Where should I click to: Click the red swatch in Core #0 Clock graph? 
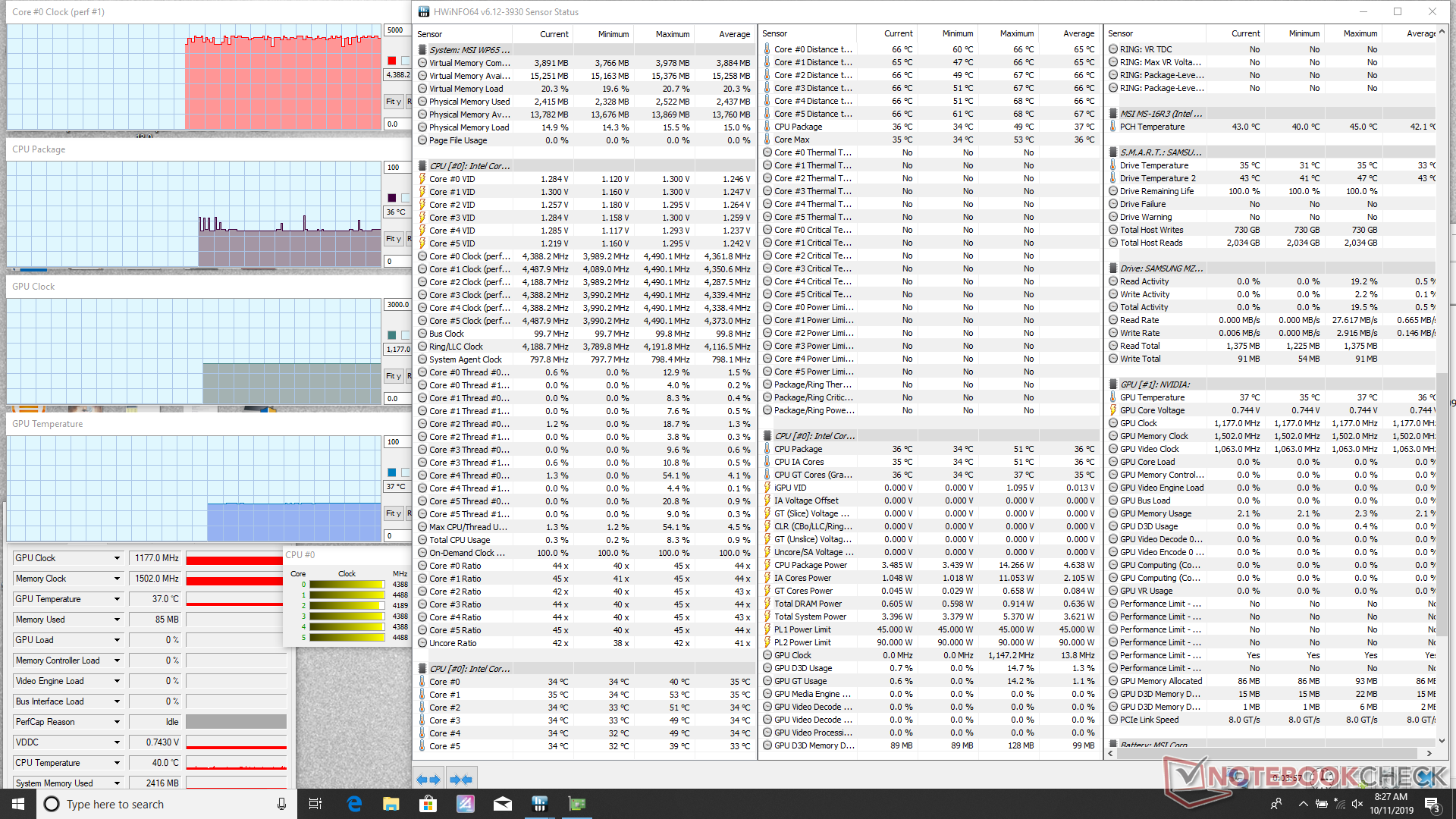tap(391, 61)
